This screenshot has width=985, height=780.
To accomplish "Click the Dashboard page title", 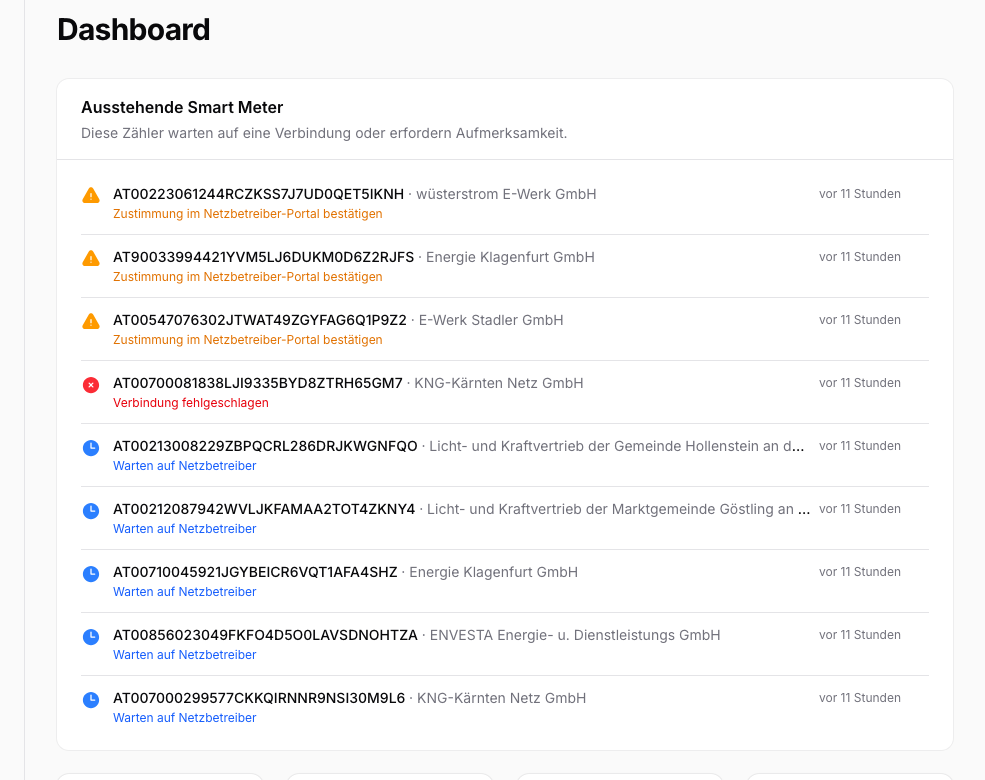I will [x=133, y=30].
